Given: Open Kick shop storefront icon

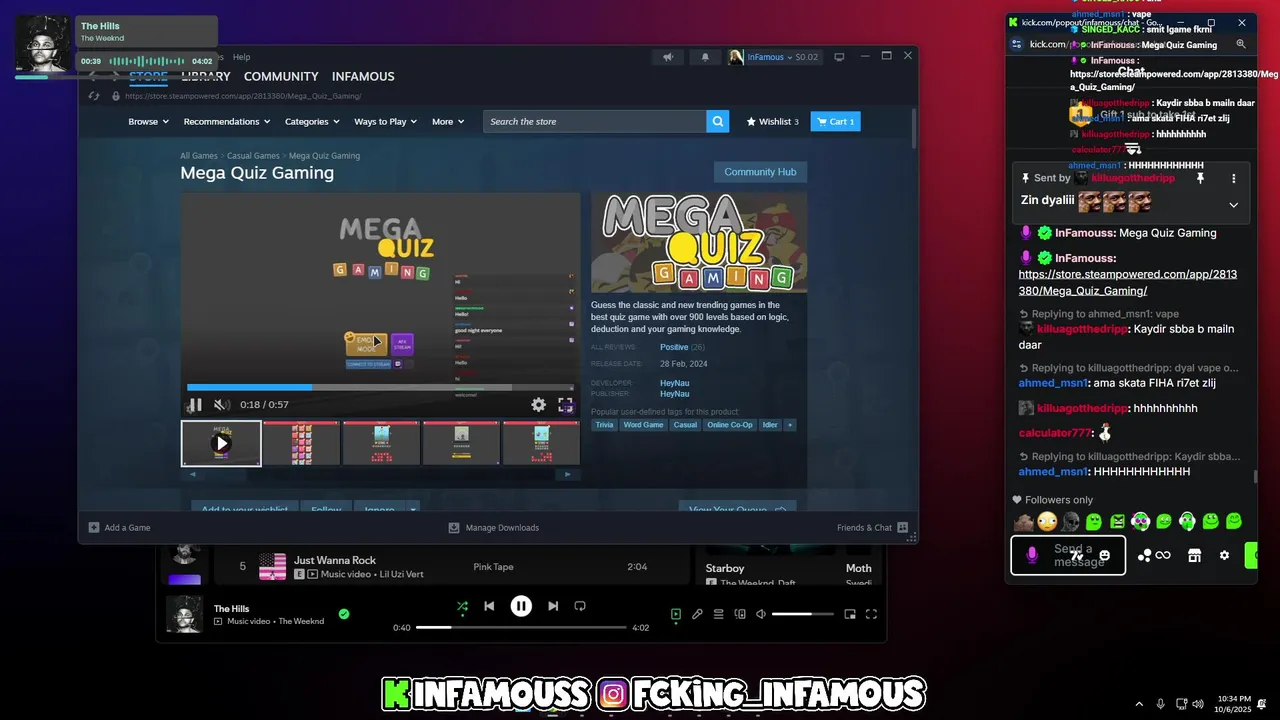Looking at the screenshot, I should click(1194, 555).
